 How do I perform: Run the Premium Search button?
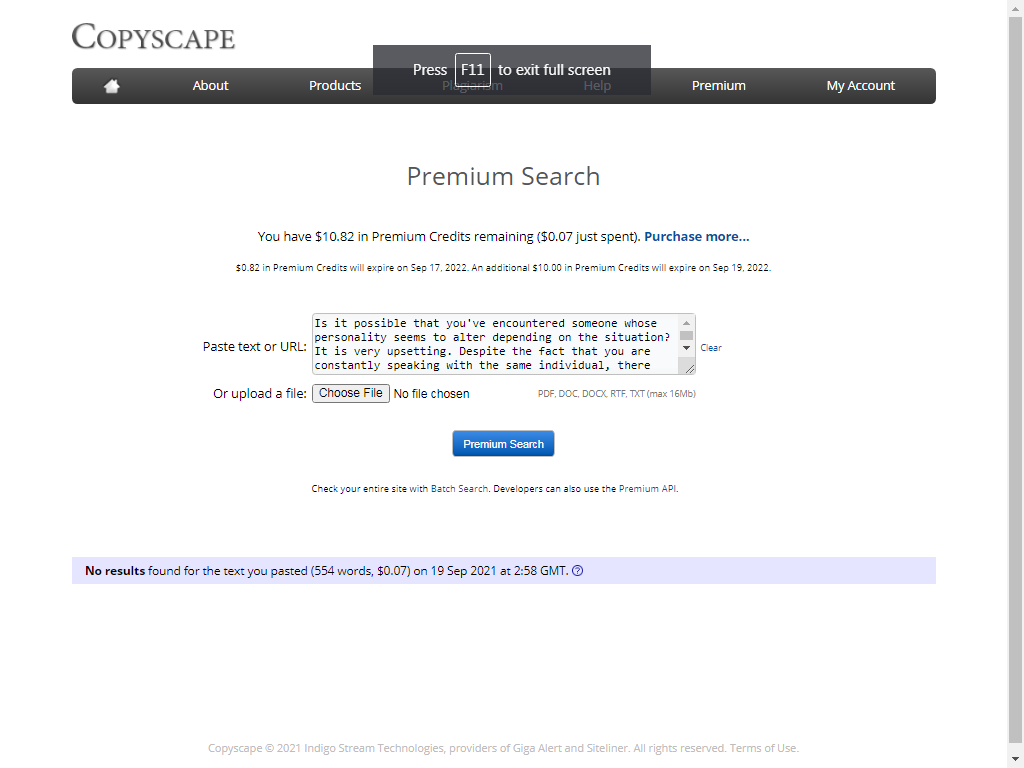(503, 443)
